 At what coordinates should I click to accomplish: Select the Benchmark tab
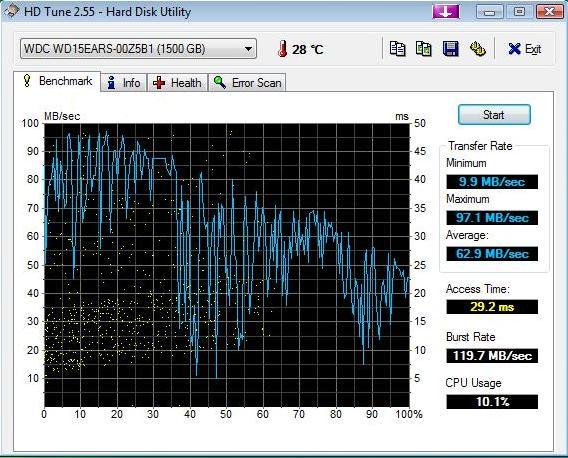pos(57,81)
